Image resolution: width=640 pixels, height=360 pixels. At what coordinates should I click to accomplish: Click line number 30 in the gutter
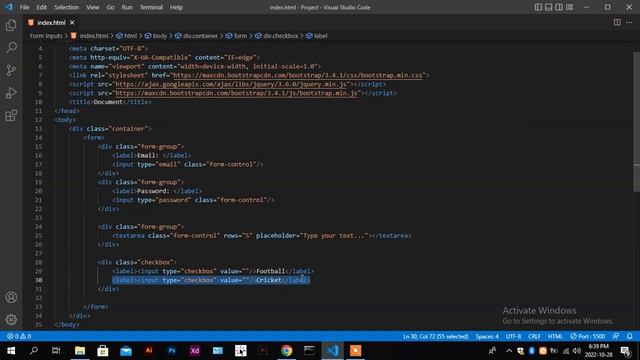point(38,280)
